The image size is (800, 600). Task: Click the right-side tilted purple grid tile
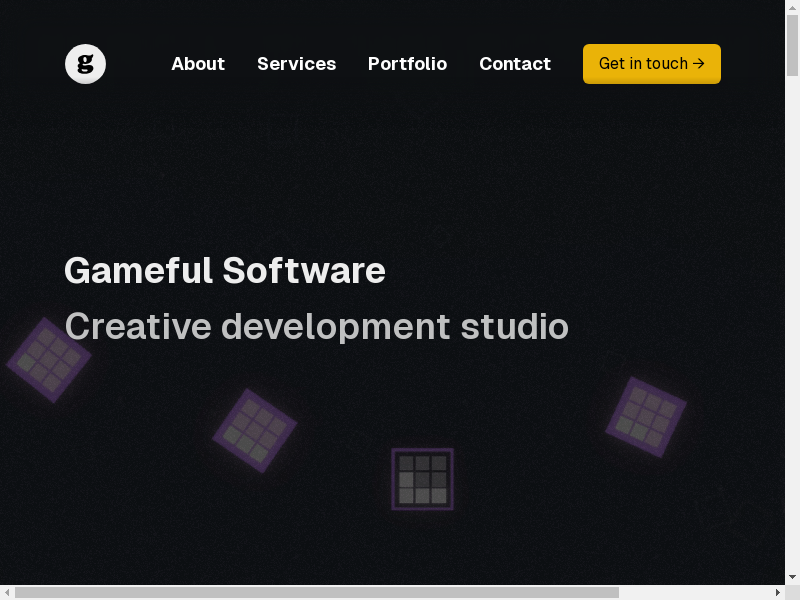[x=646, y=416]
